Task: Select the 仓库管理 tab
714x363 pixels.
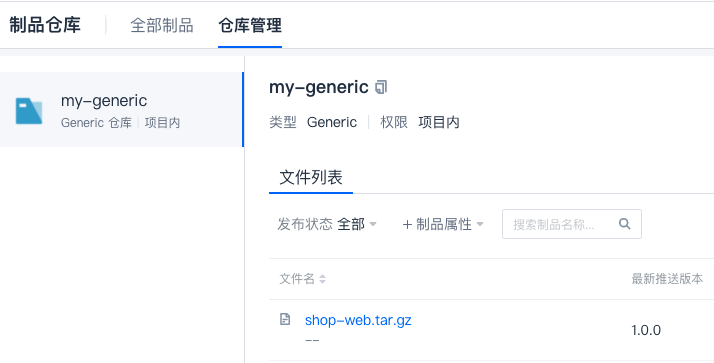Action: point(250,25)
